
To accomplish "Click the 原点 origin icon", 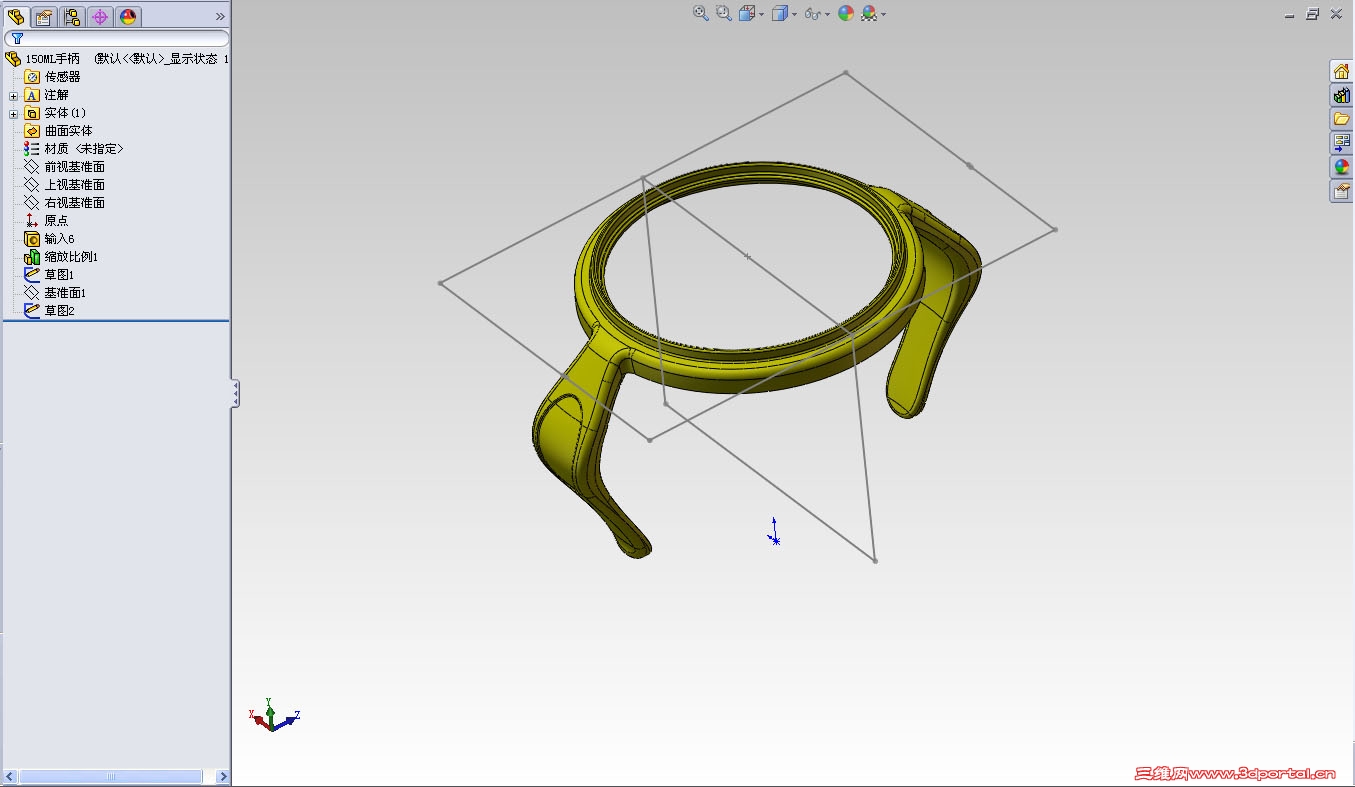I will pos(32,221).
